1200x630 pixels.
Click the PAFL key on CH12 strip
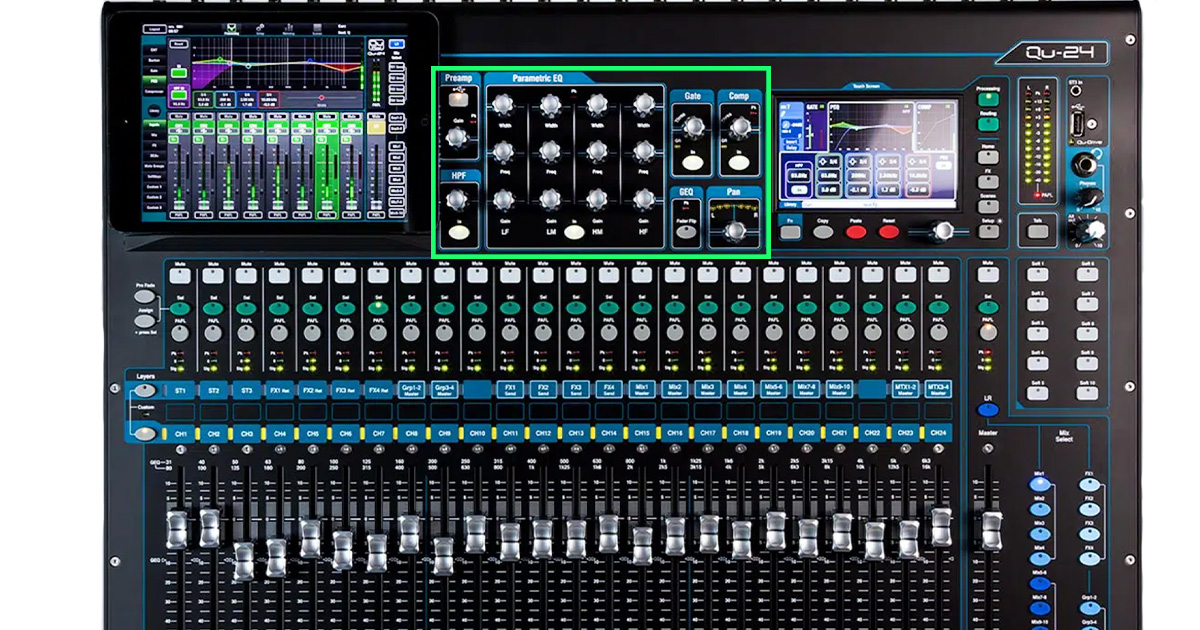click(x=542, y=332)
